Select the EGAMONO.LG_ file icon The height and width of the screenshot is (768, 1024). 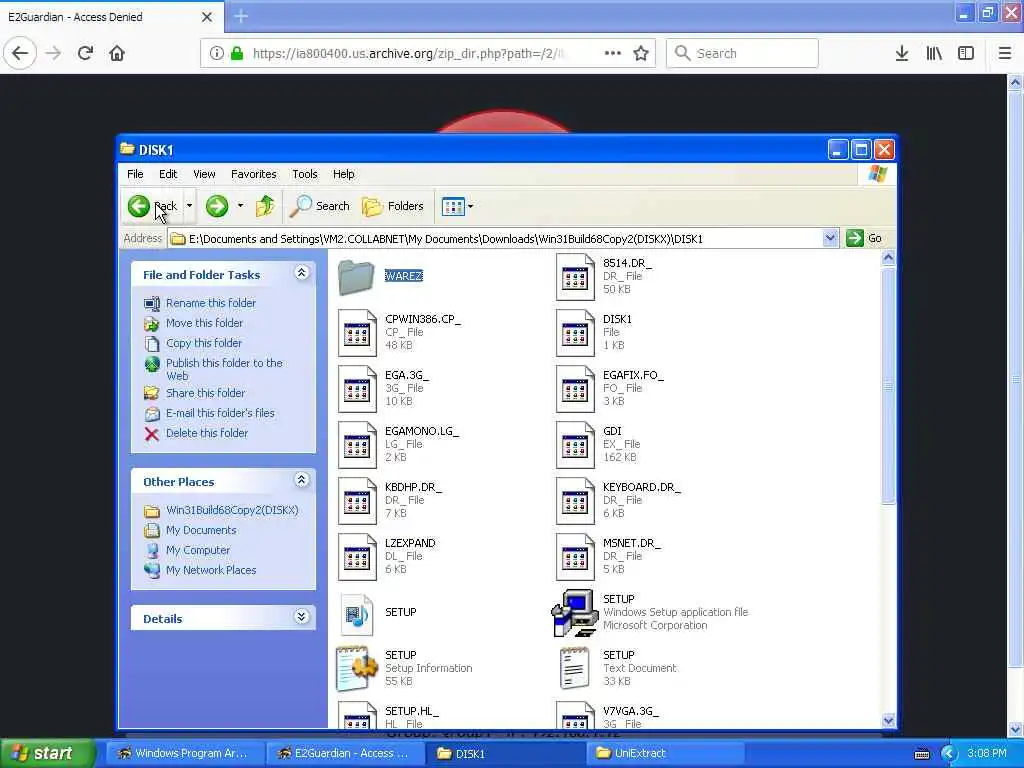[357, 445]
